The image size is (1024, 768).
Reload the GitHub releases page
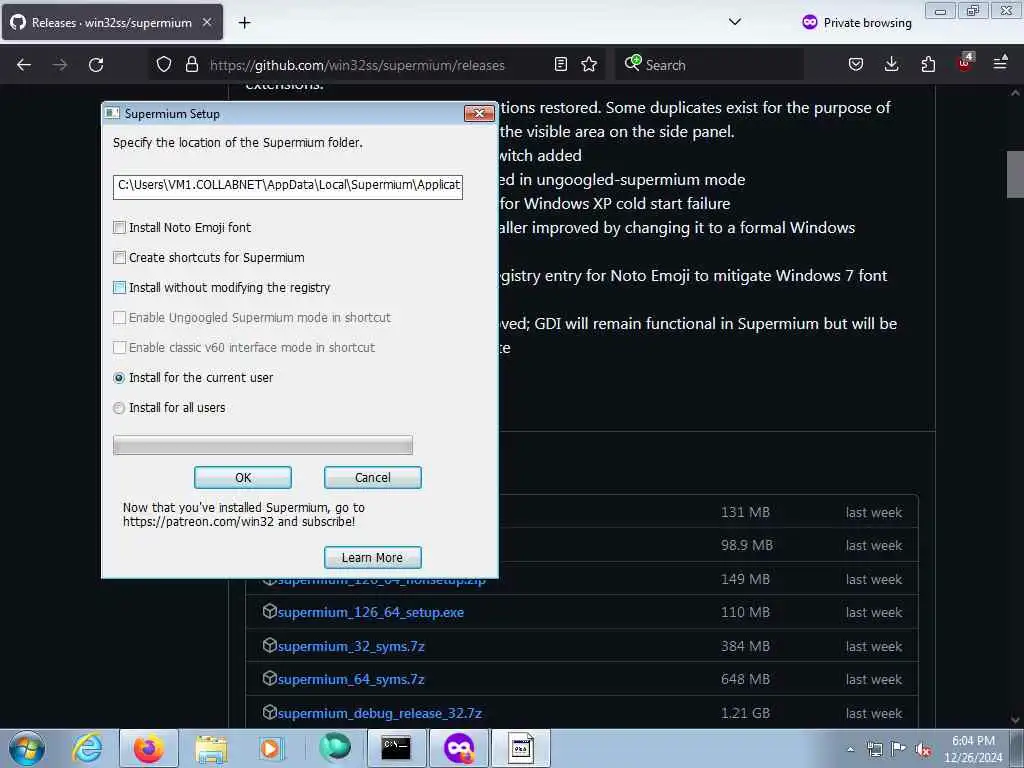tap(96, 65)
